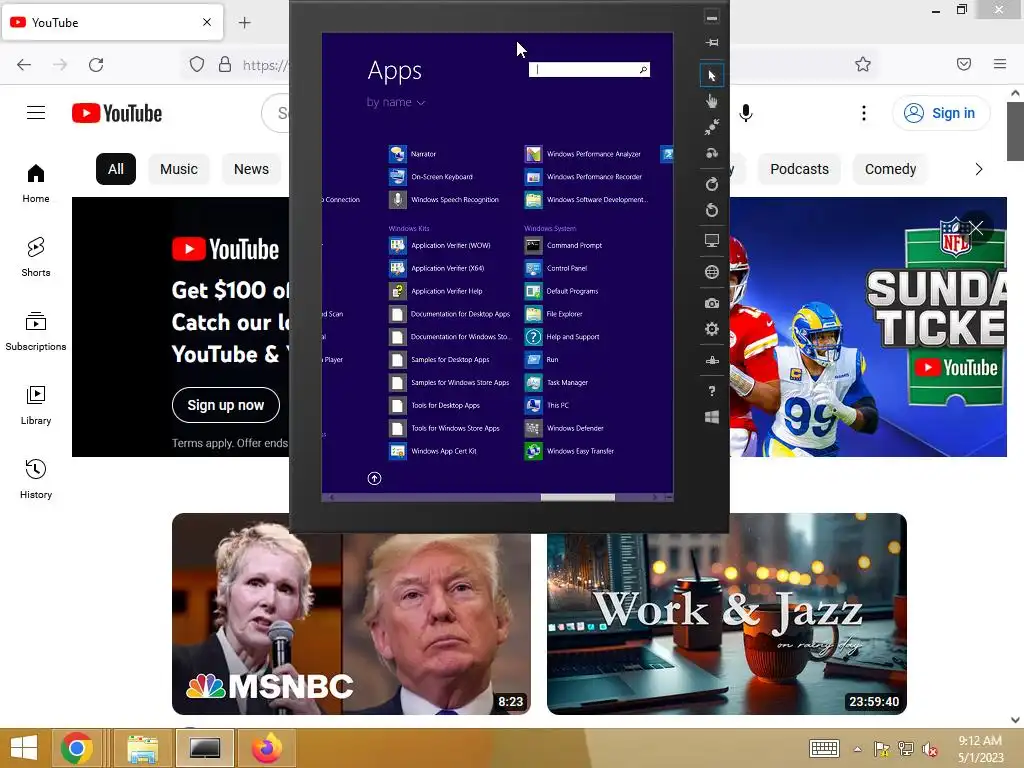Toggle simulator always-on-top pin icon
The height and width of the screenshot is (768, 1024).
coord(712,42)
